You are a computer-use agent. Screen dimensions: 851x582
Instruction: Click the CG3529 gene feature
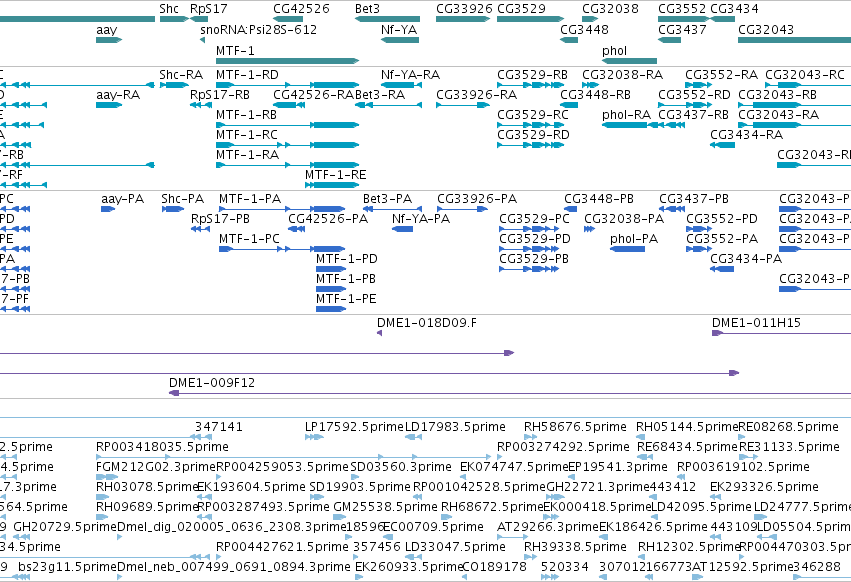coord(530,19)
